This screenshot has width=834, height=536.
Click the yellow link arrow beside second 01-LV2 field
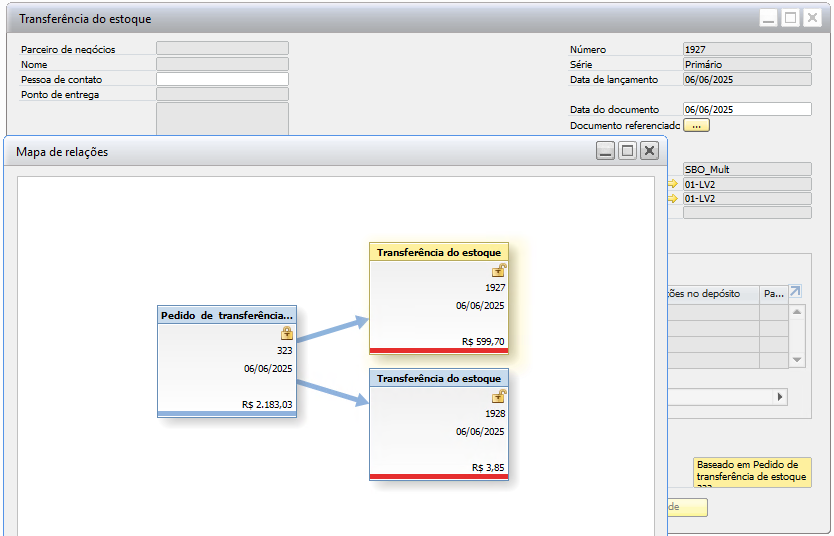coord(673,198)
